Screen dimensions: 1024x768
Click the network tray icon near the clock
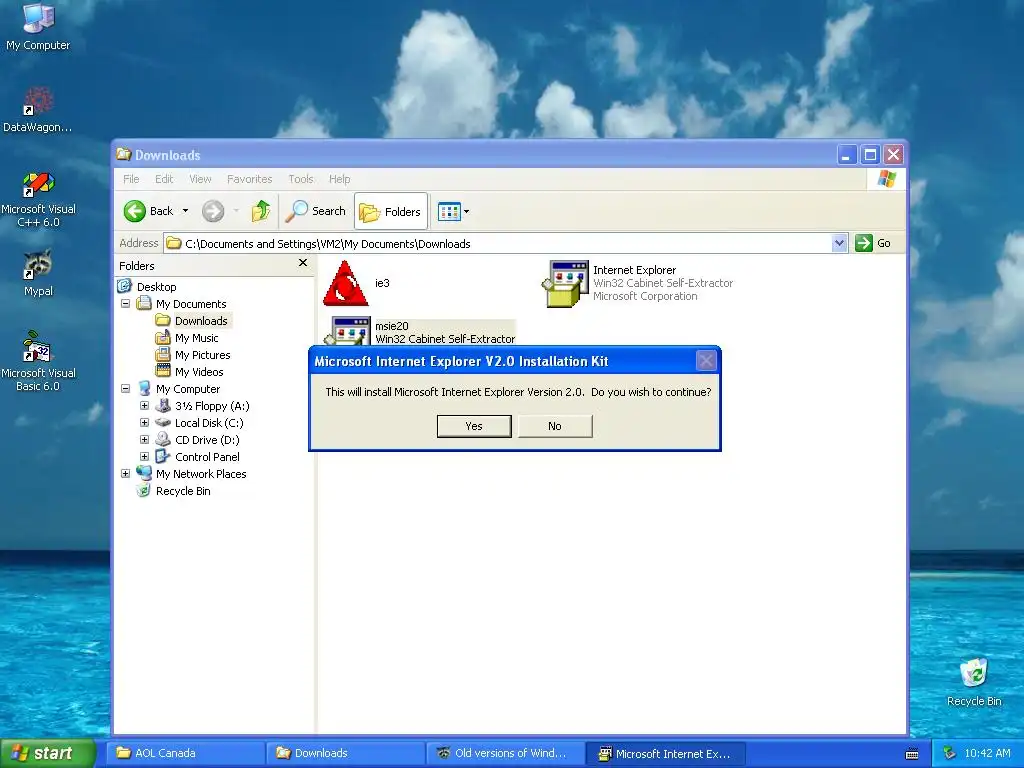pyautogui.click(x=950, y=753)
